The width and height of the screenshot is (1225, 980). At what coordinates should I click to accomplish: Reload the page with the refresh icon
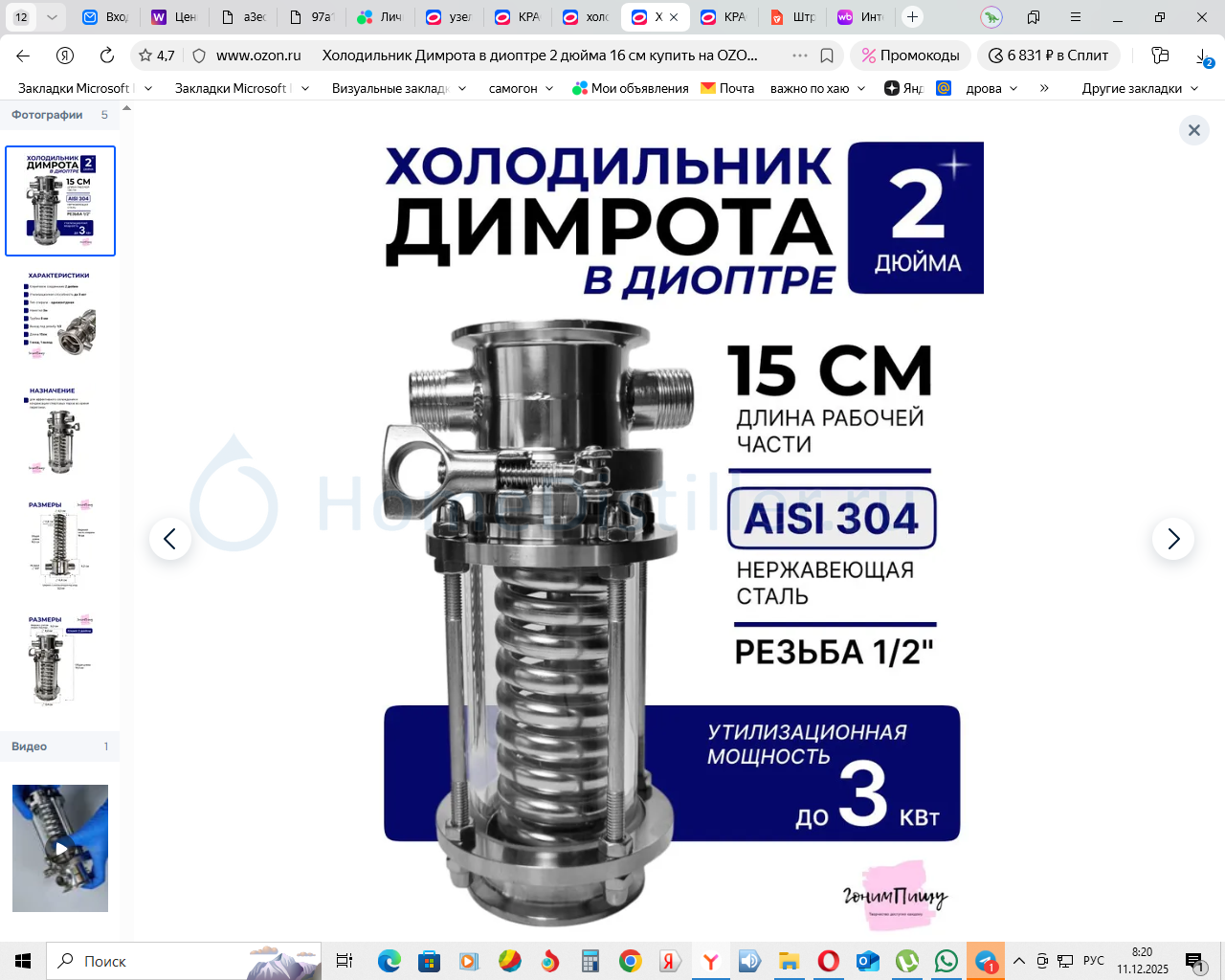[107, 56]
